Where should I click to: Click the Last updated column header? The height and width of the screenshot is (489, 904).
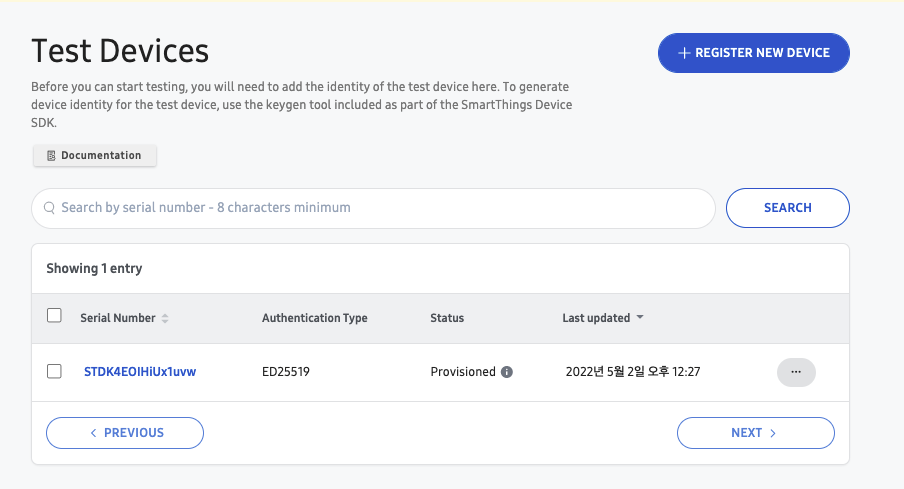point(596,318)
